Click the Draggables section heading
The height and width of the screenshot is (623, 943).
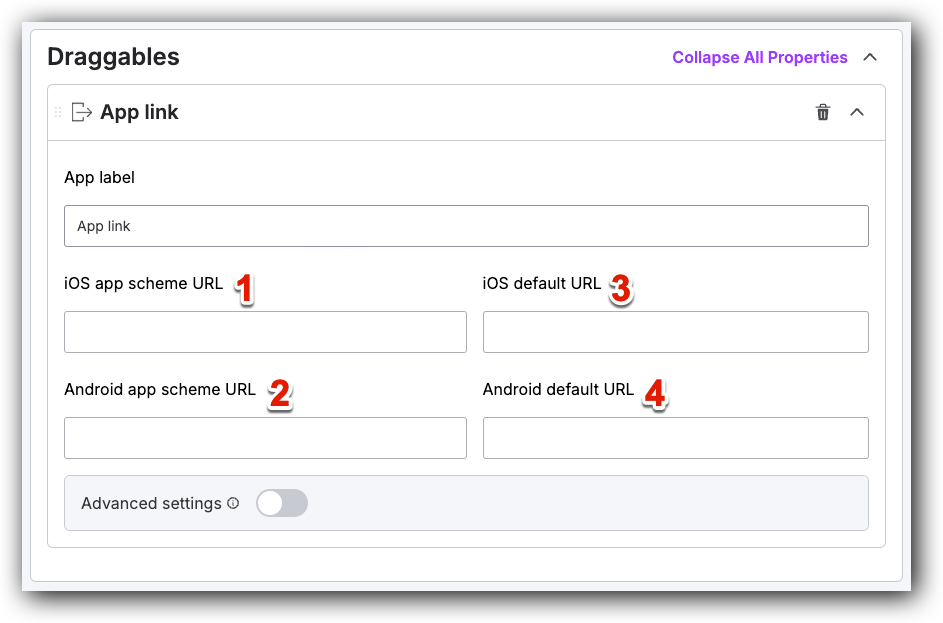[x=114, y=57]
